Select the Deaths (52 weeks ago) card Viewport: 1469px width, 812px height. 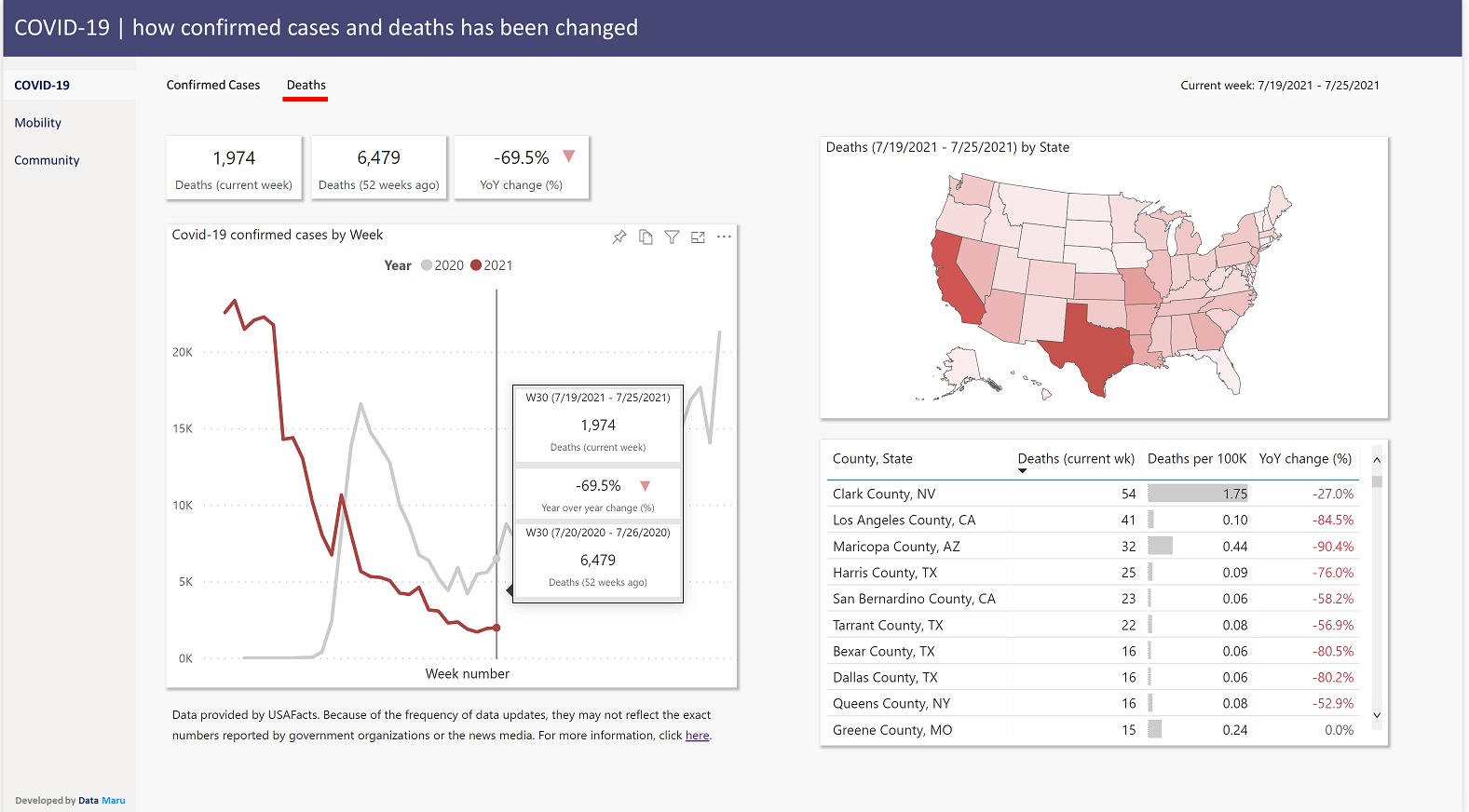coord(379,168)
